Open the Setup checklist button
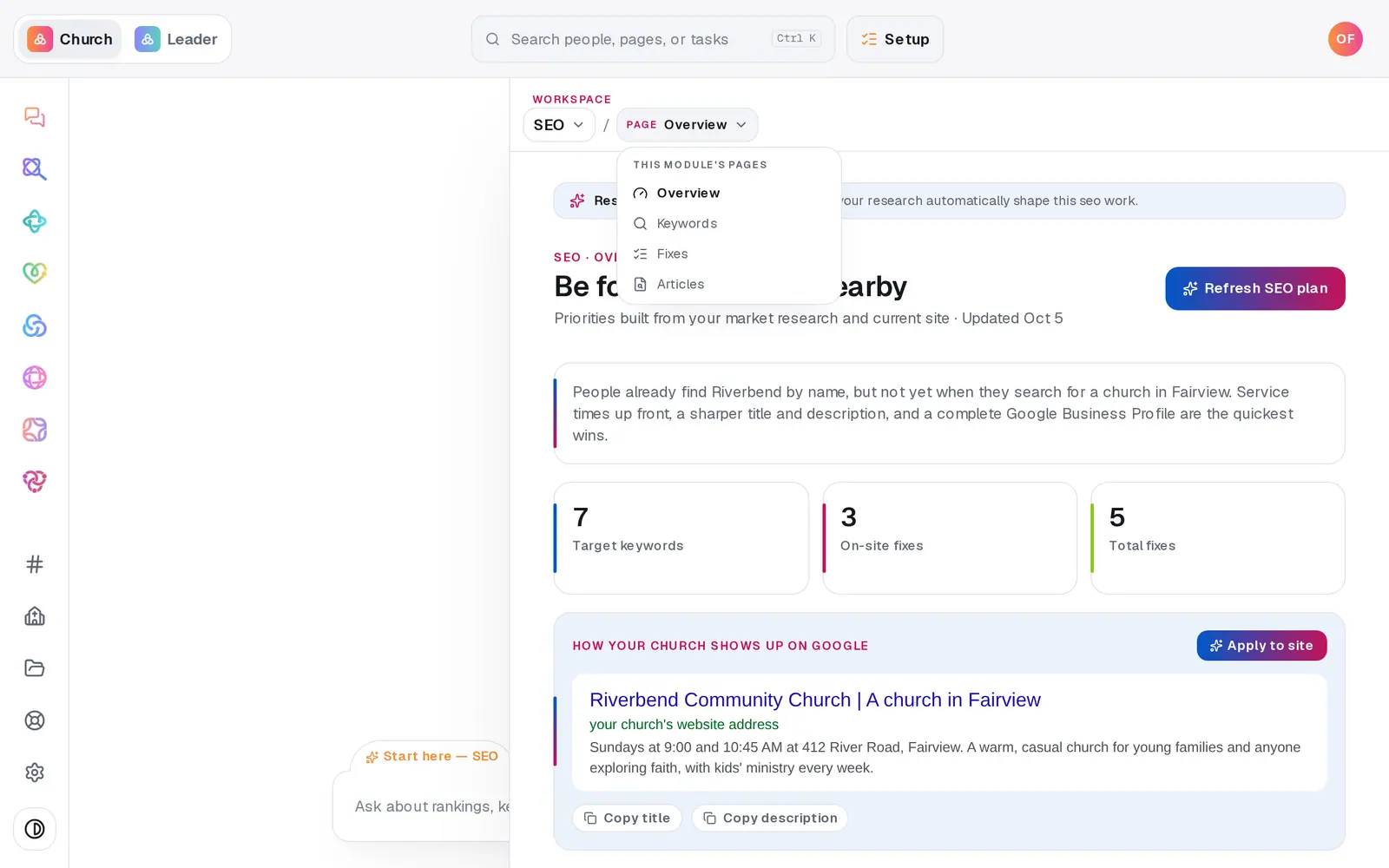This screenshot has width=1389, height=868. [x=895, y=39]
